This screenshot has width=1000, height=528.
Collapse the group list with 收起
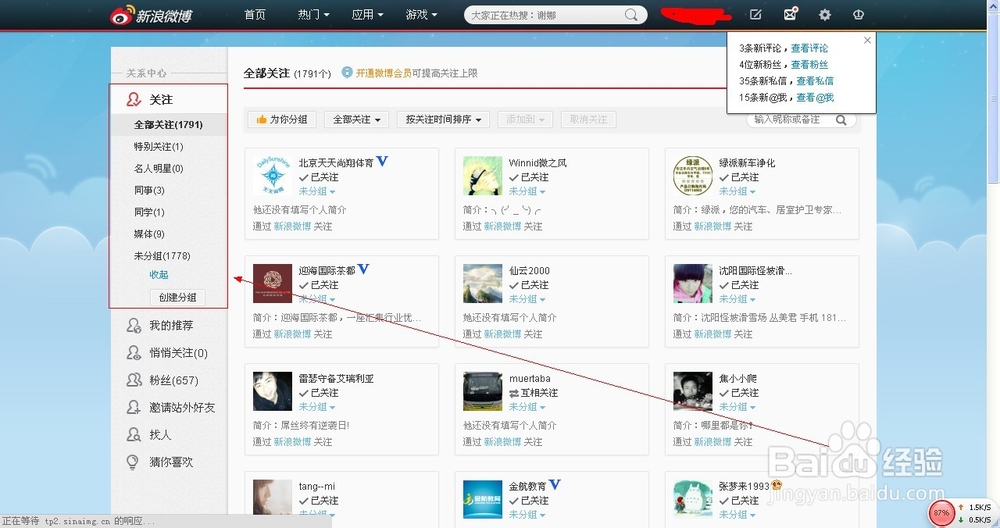pyautogui.click(x=159, y=274)
